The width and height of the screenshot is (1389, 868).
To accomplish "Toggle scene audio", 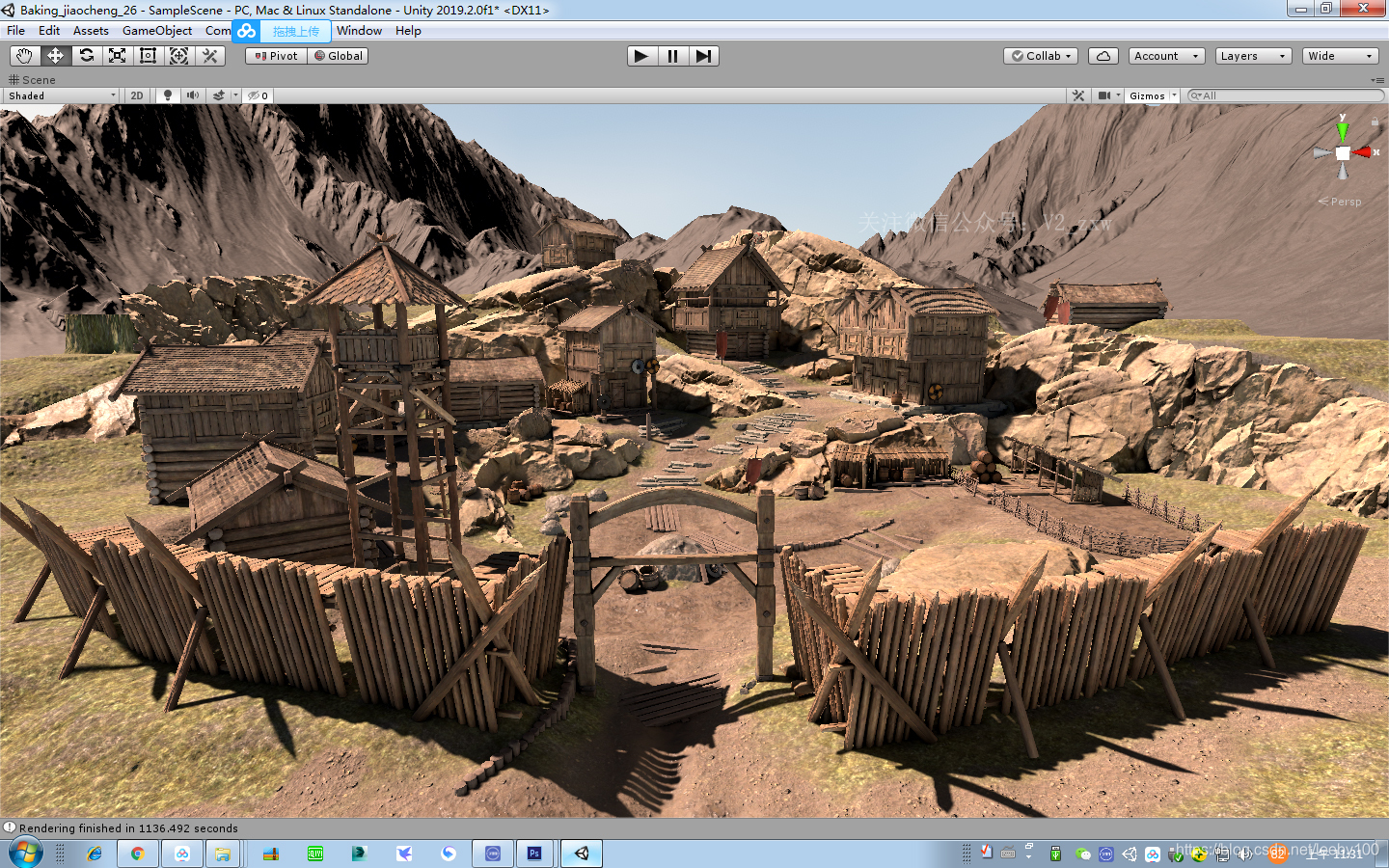I will pos(193,95).
